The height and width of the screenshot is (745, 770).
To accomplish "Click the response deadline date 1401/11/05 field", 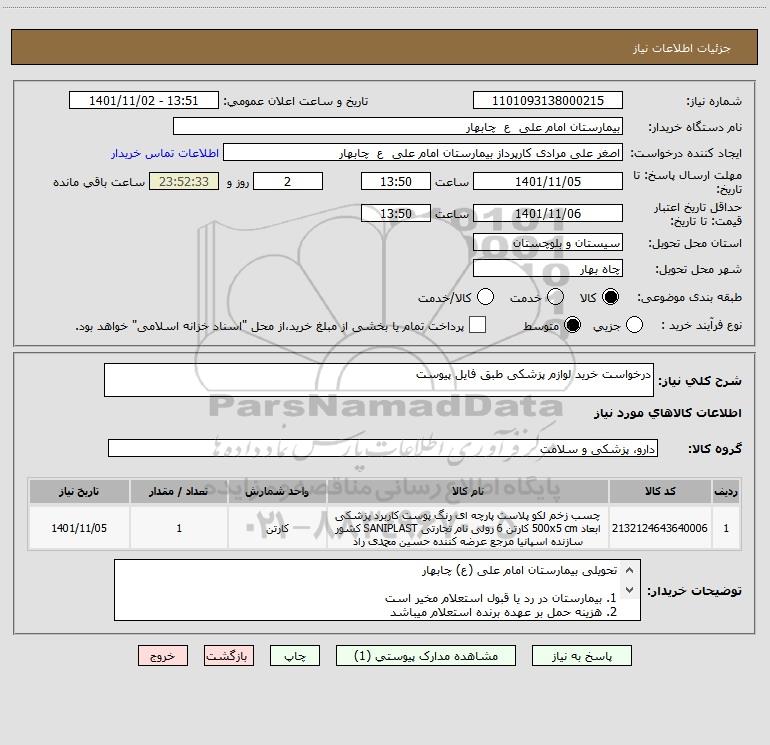I will (548, 181).
